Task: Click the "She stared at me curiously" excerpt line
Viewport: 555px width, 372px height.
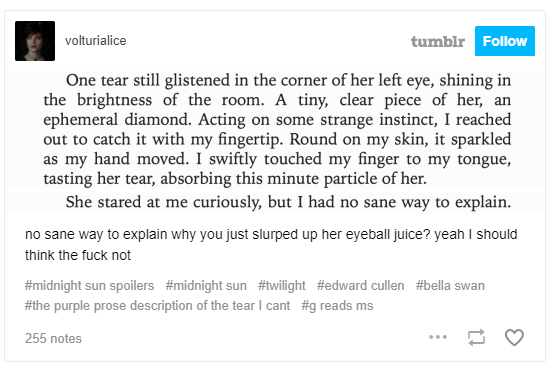Action: pos(288,202)
